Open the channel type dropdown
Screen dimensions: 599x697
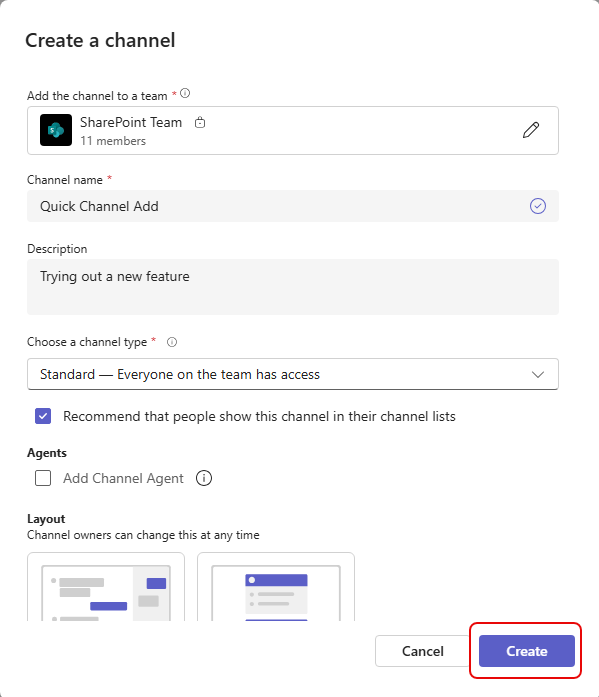(x=293, y=374)
